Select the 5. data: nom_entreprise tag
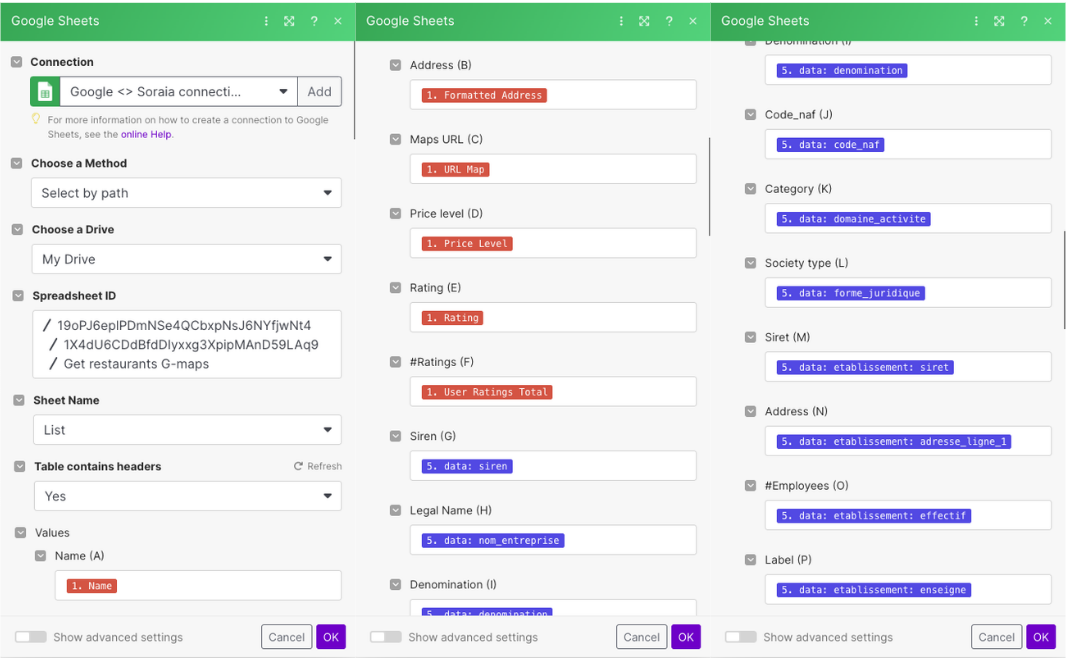 pyautogui.click(x=493, y=540)
